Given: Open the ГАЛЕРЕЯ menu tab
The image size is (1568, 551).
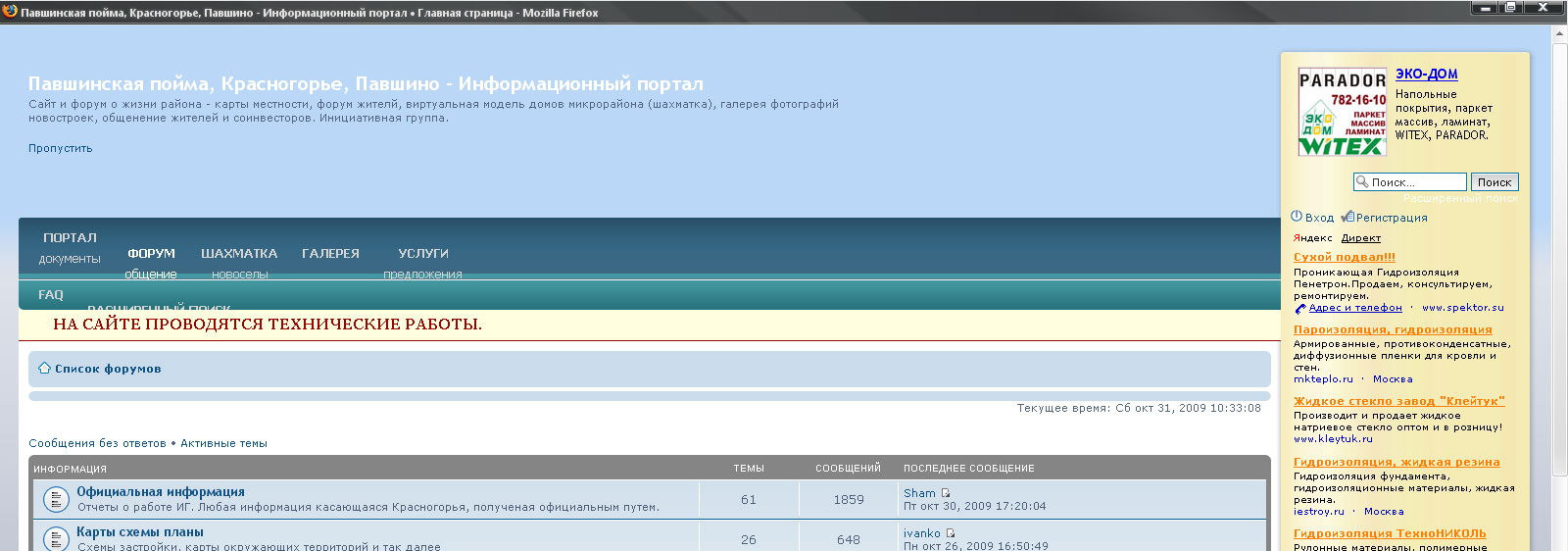Looking at the screenshot, I should [x=330, y=253].
